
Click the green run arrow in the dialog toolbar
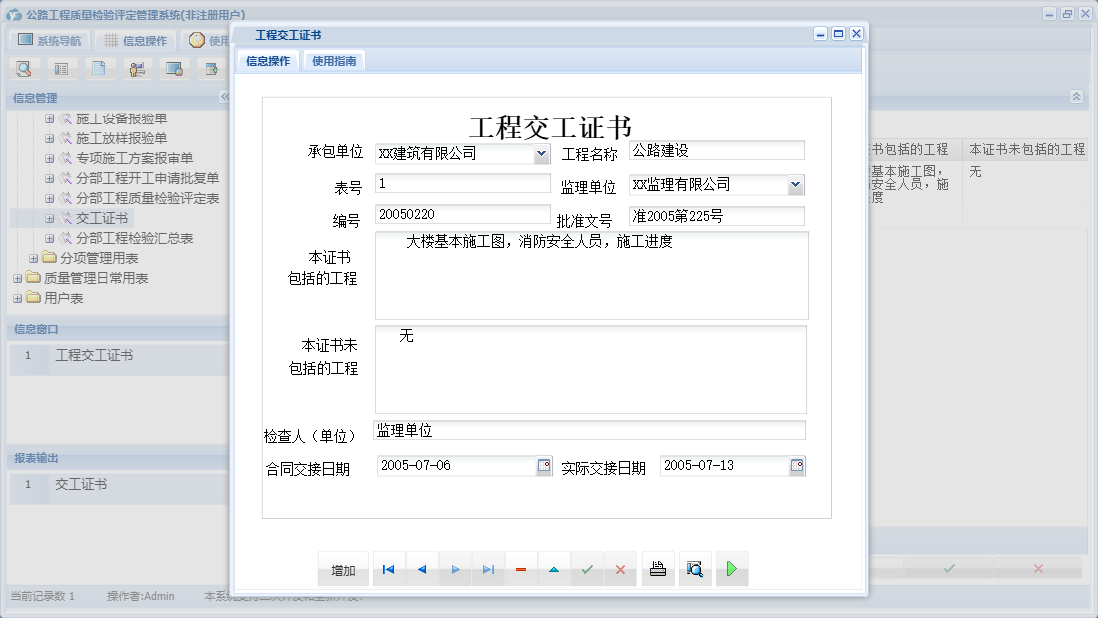click(x=731, y=568)
